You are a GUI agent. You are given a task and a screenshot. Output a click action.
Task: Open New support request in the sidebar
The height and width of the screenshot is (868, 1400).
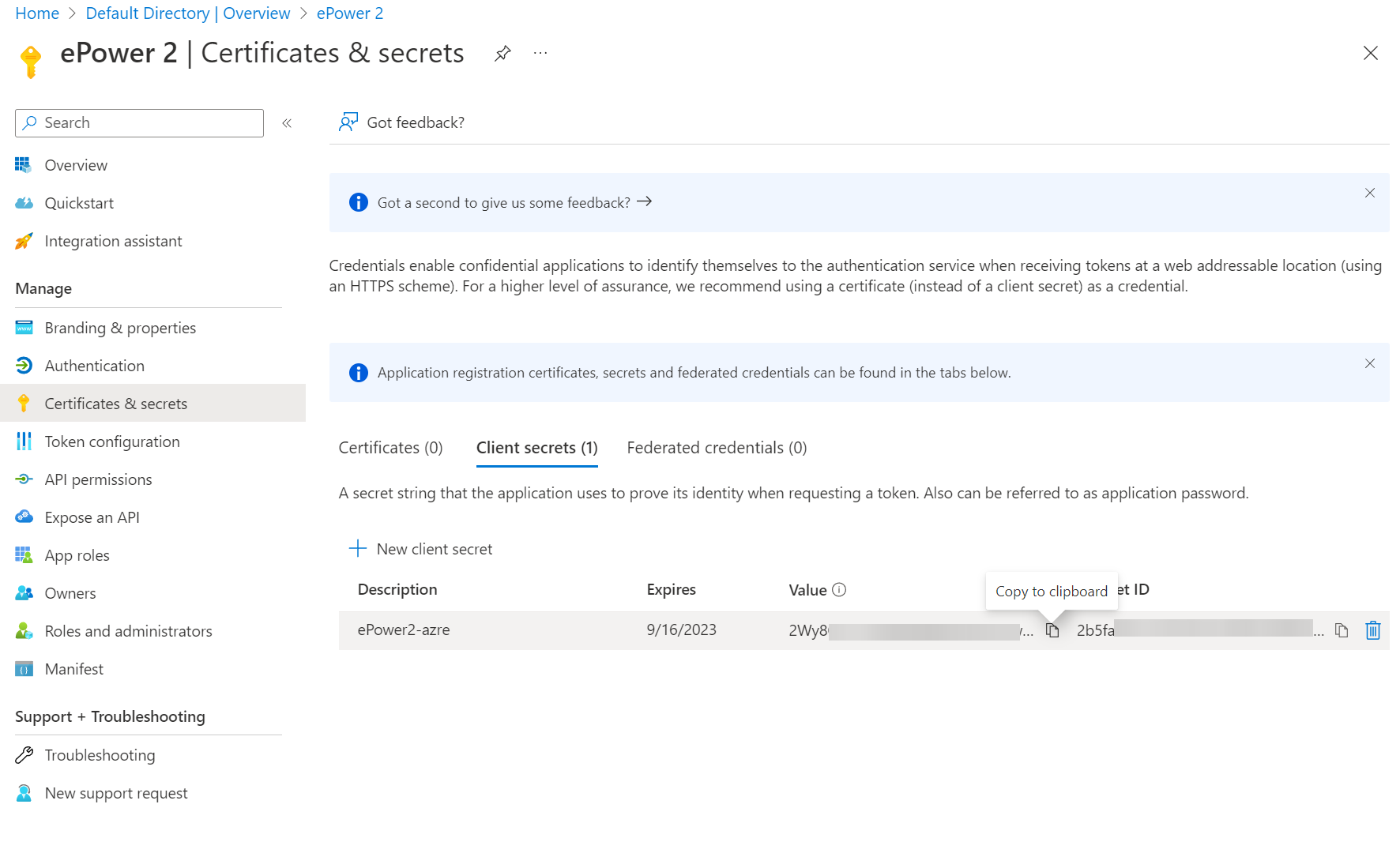116,793
